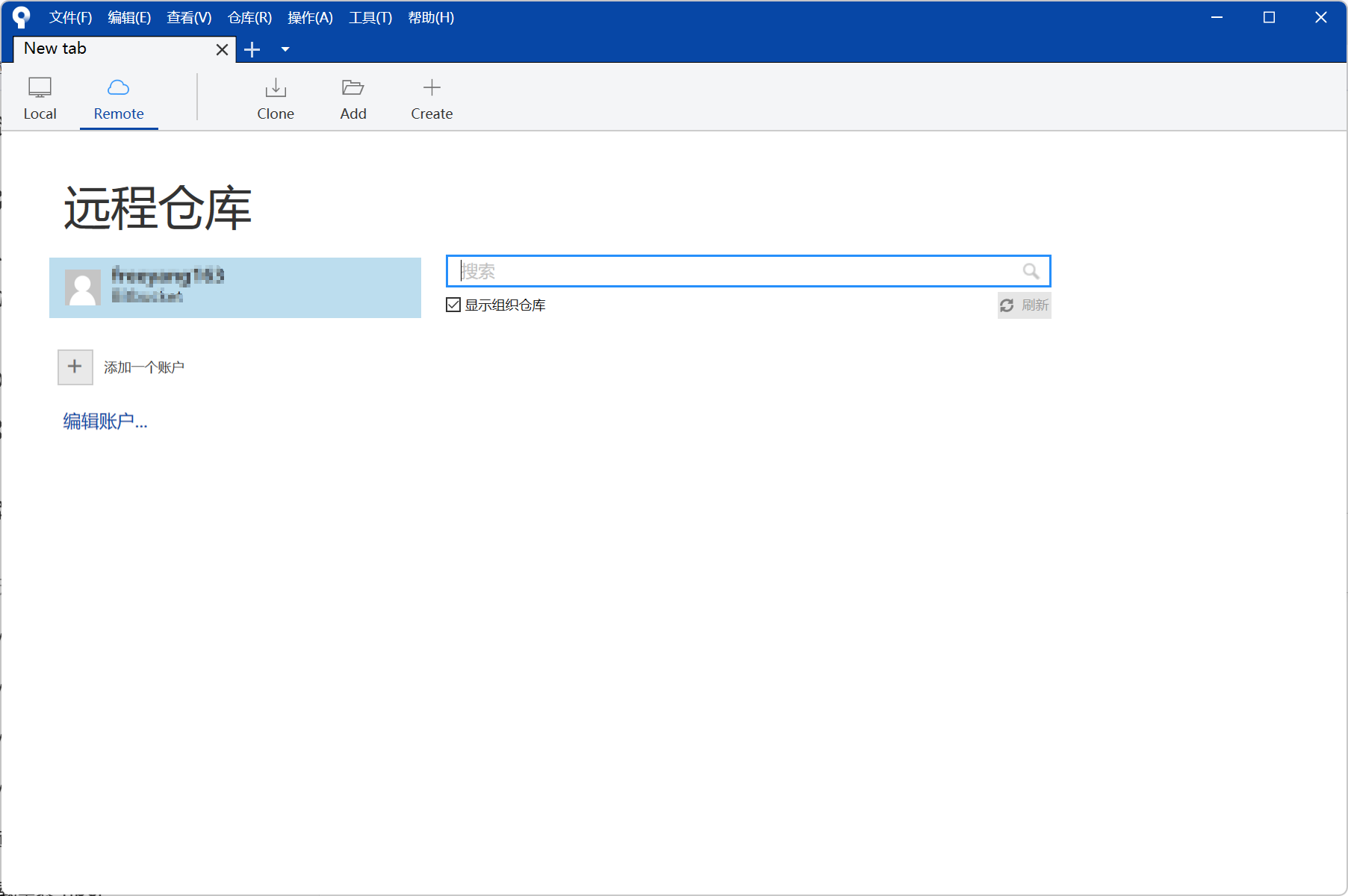Open the 仓库(R) menu
Screen dimensions: 1348x896
click(249, 17)
